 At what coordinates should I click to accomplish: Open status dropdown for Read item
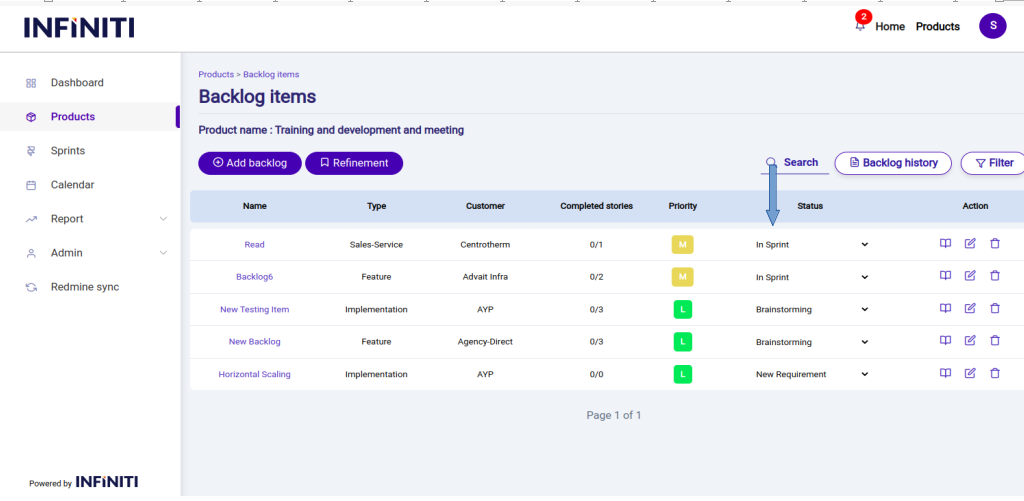pos(812,245)
